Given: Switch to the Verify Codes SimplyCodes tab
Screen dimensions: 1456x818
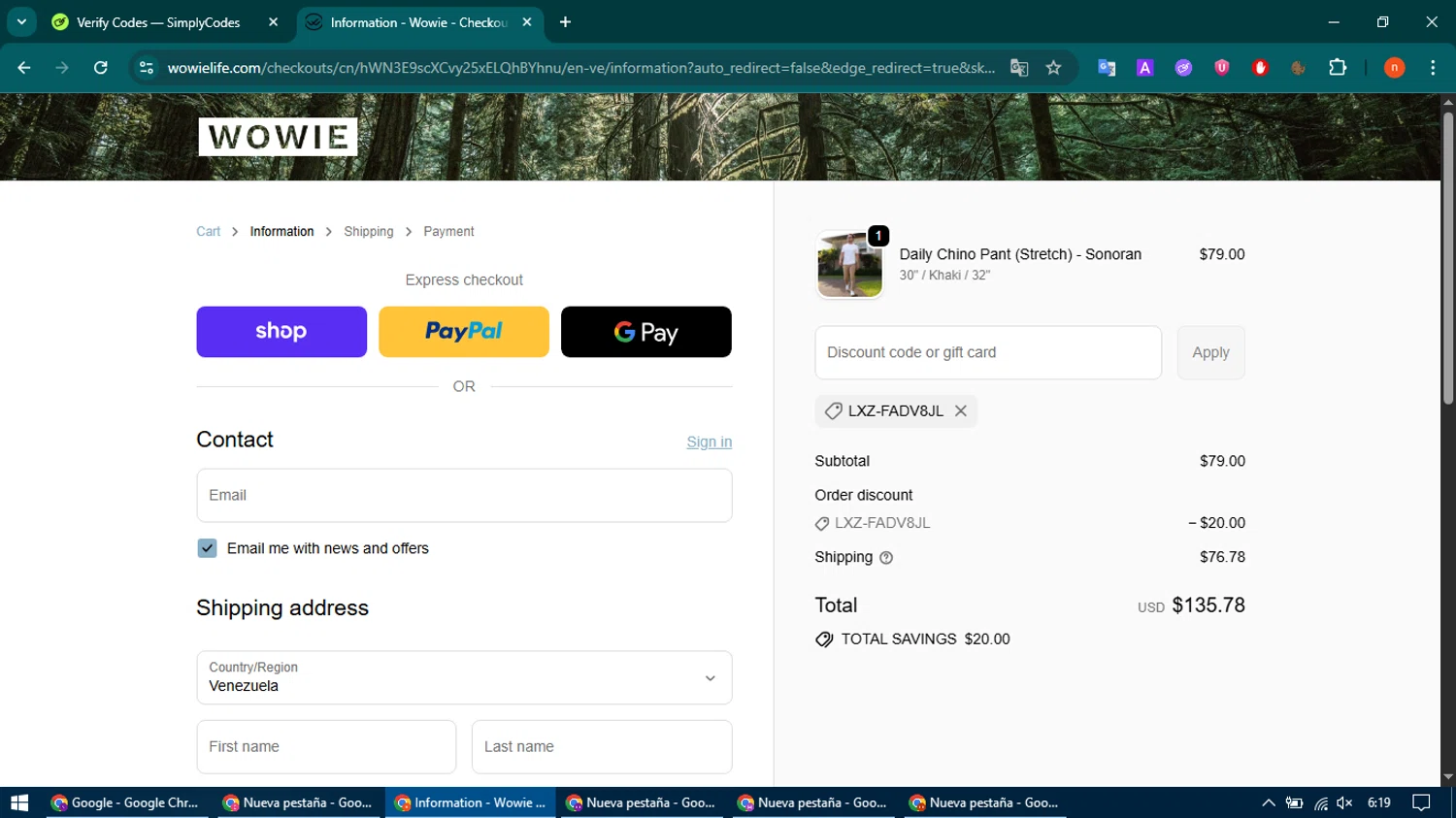Looking at the screenshot, I should click(x=158, y=22).
